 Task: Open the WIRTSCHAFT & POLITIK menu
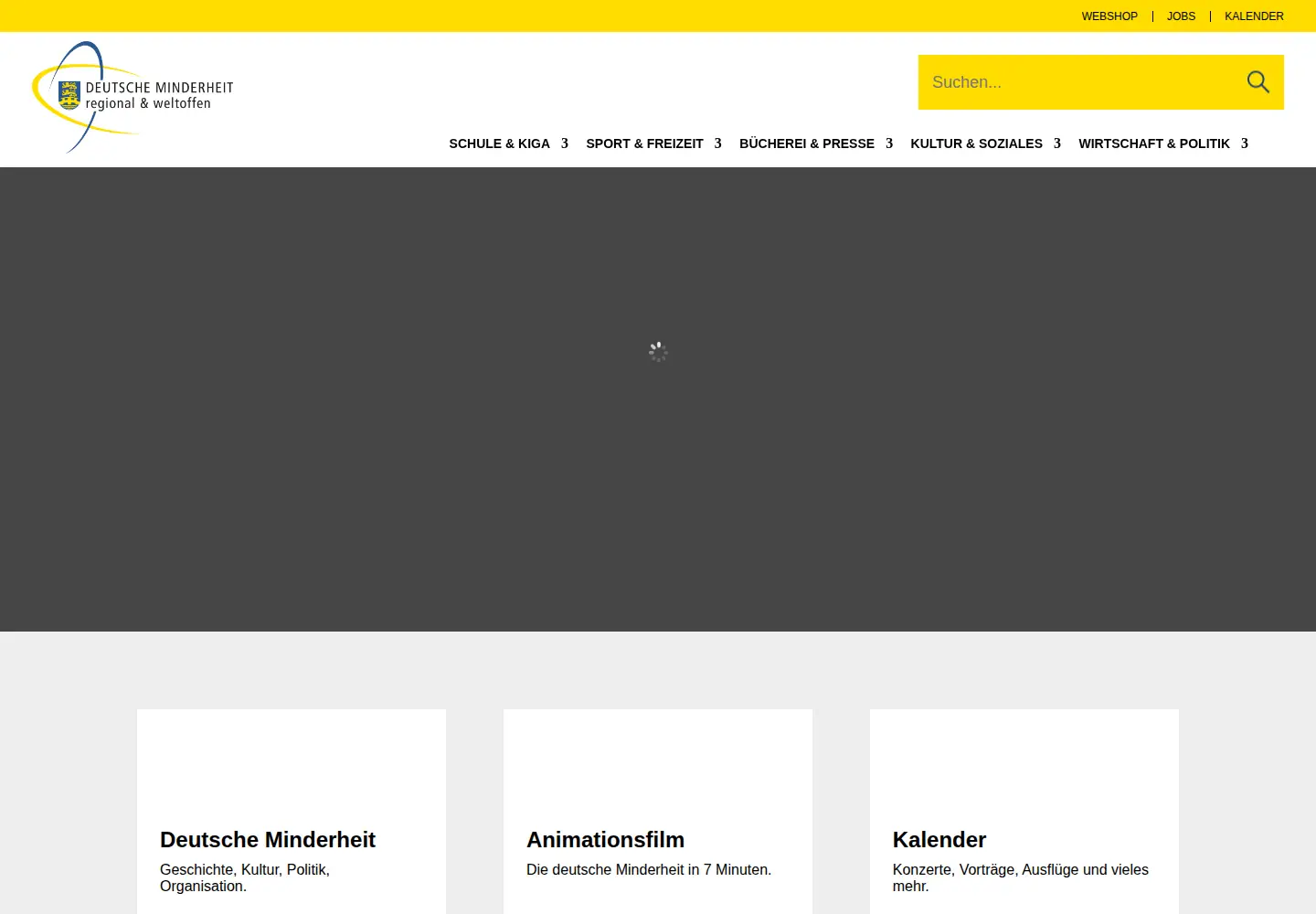[x=1153, y=143]
